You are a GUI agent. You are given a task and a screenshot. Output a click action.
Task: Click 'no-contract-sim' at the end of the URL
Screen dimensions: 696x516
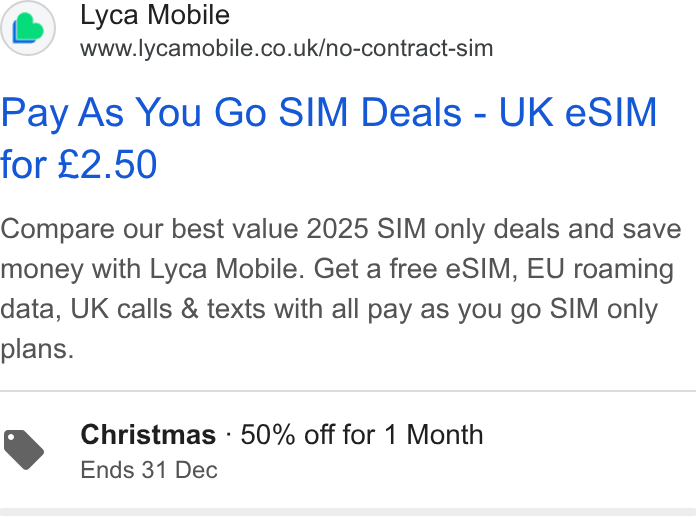pos(409,48)
